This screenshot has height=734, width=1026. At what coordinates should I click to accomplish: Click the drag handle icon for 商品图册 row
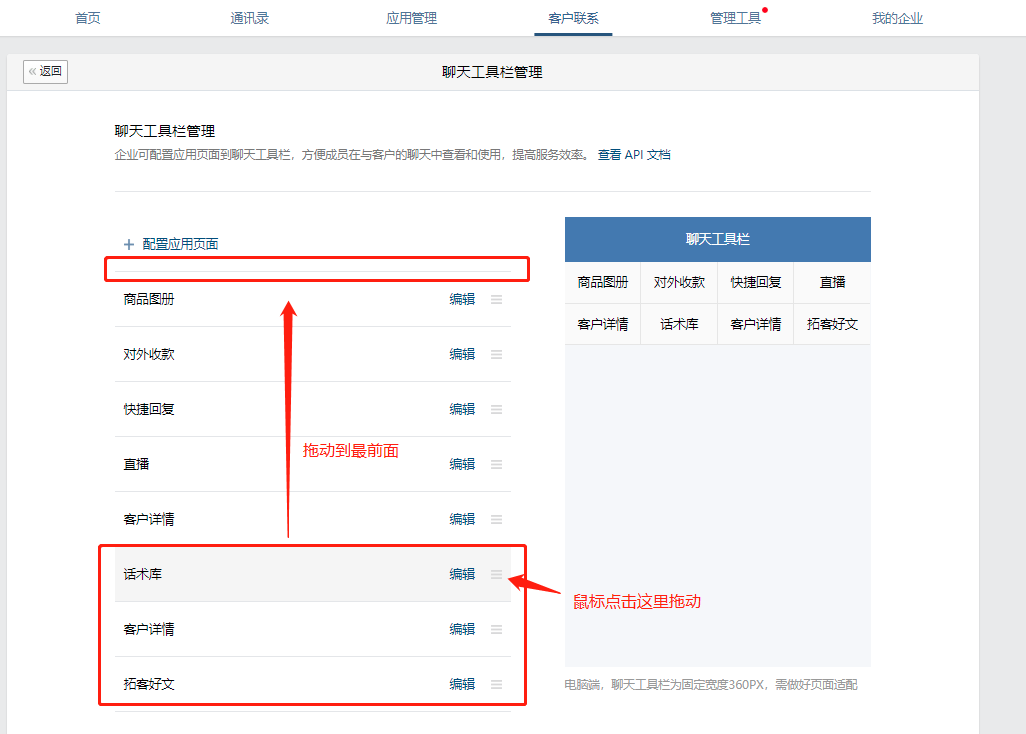497,299
